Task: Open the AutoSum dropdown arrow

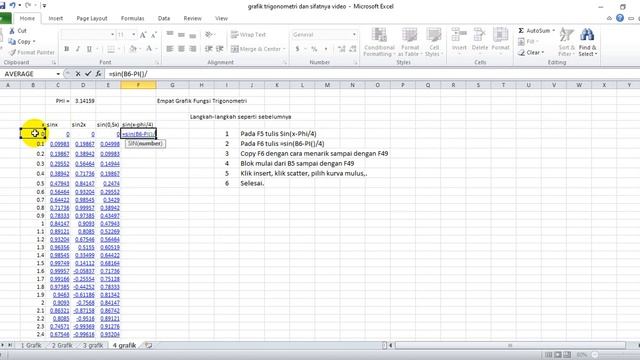Action: pyautogui.click(x=553, y=31)
